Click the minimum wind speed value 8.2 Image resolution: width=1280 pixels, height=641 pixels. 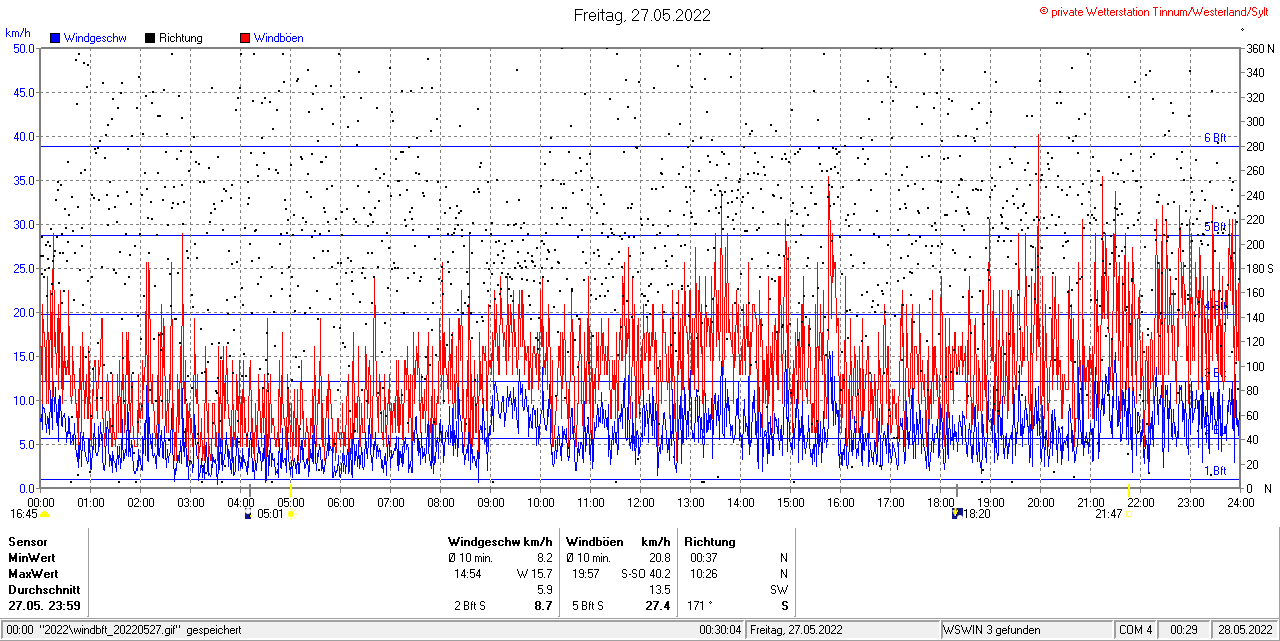[x=545, y=557]
